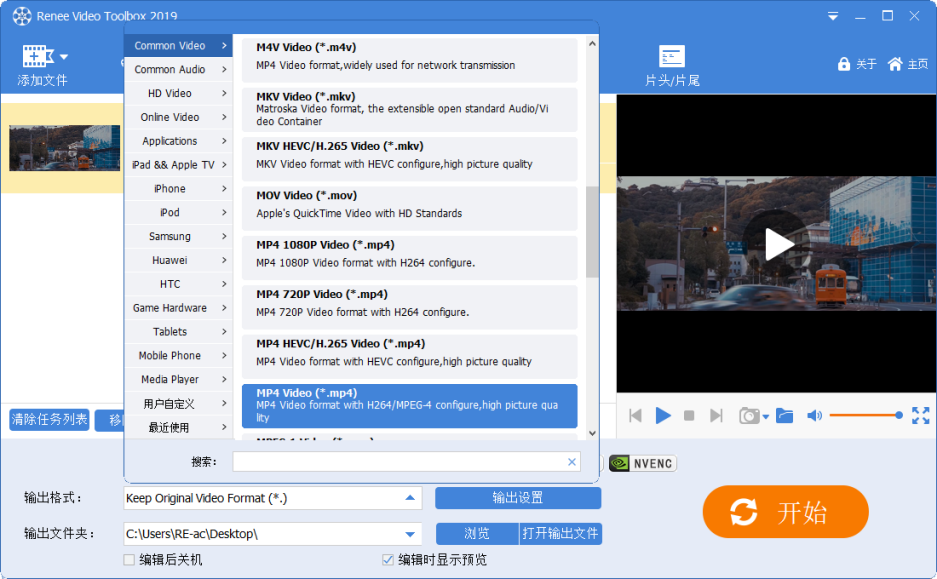
Task: Expand Applications submenu arrow
Action: (x=224, y=141)
